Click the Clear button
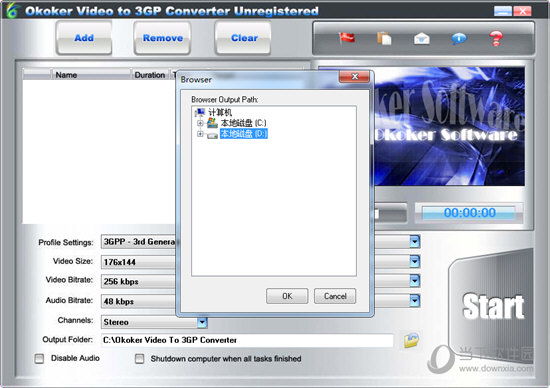The image size is (550, 388). pos(243,38)
